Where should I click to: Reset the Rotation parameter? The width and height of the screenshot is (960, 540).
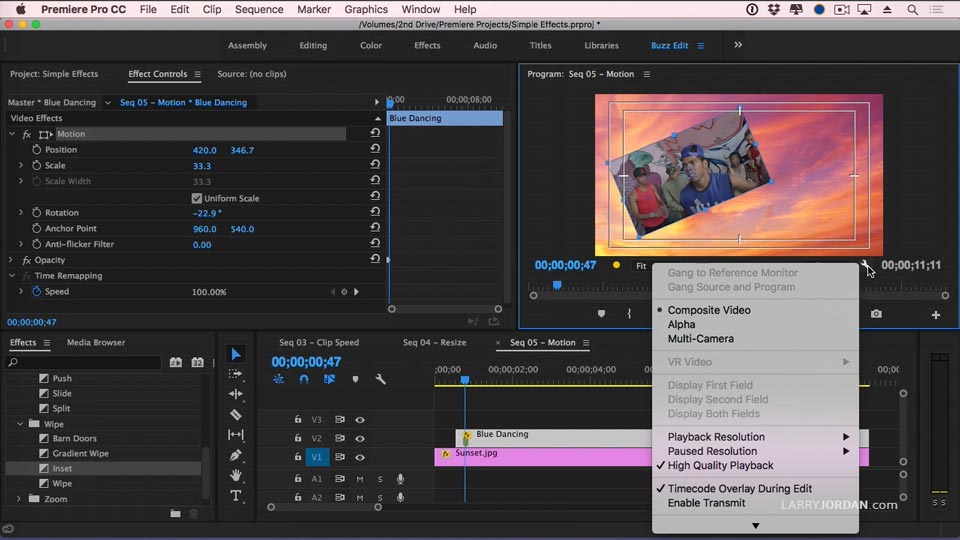(375, 213)
